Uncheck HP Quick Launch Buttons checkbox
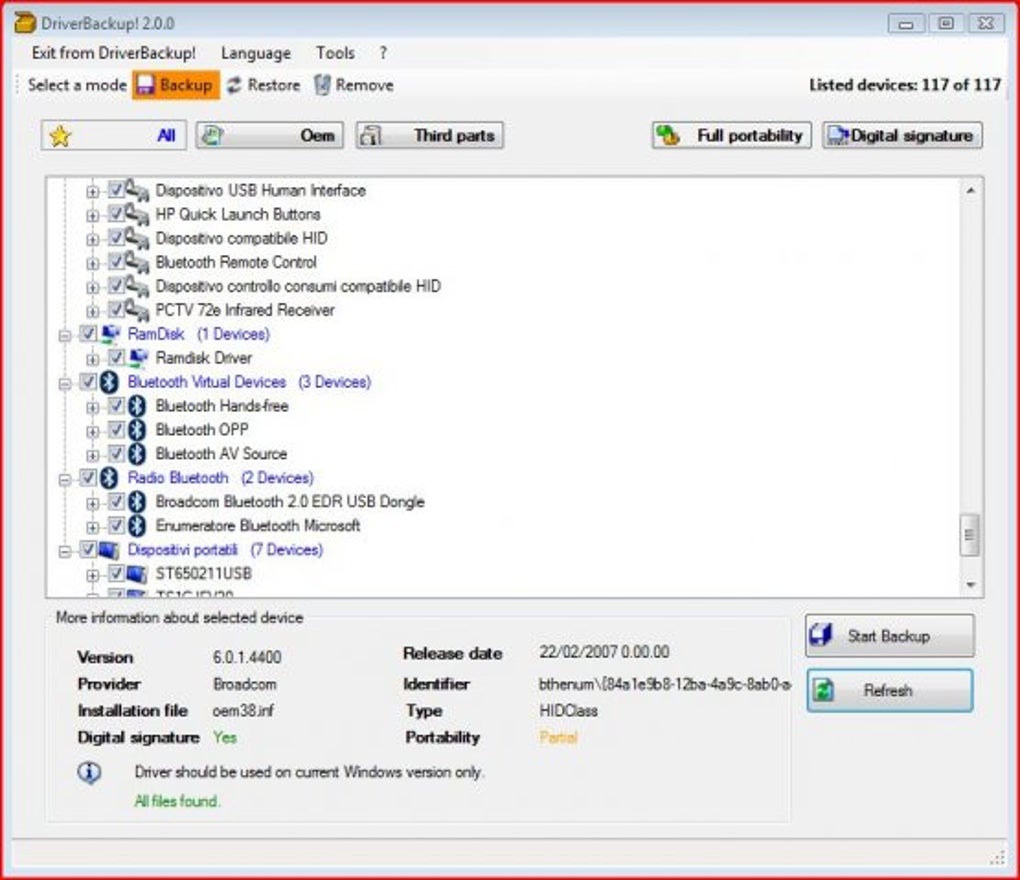 click(x=115, y=214)
